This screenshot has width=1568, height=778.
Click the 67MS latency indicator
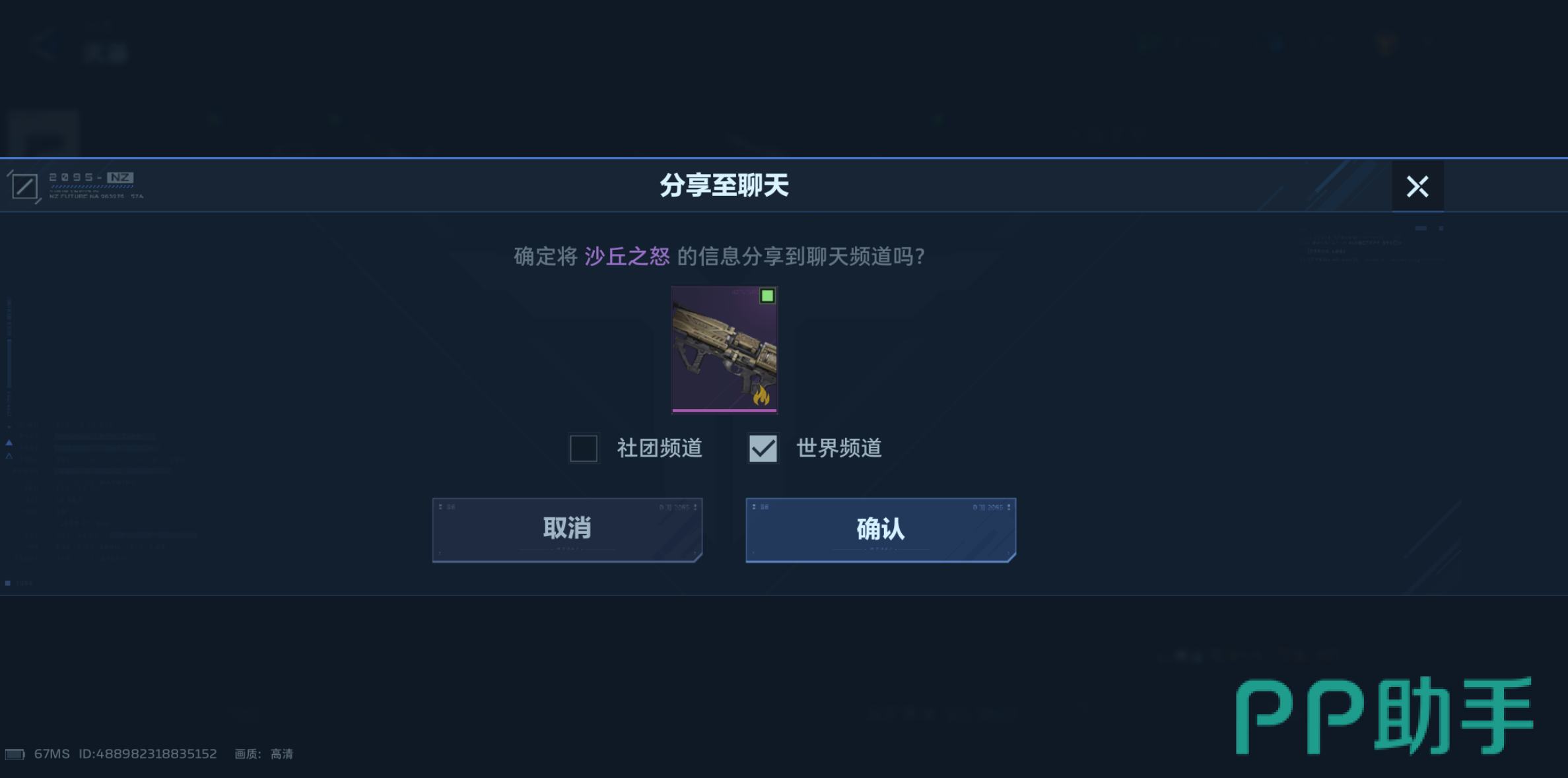click(52, 754)
